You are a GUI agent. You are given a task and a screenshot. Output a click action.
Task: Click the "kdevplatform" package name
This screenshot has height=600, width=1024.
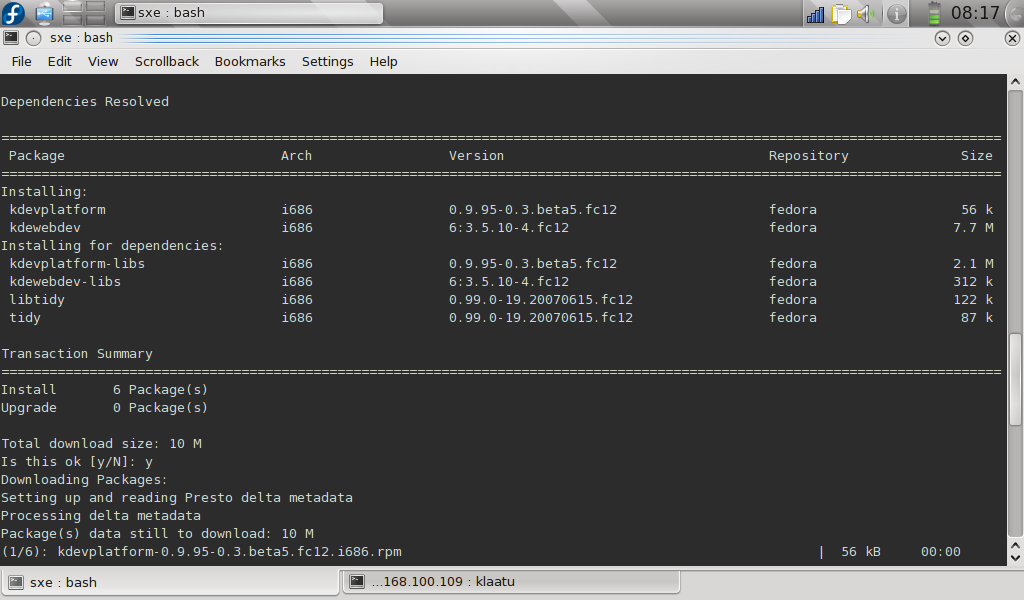pyautogui.click(x=57, y=210)
